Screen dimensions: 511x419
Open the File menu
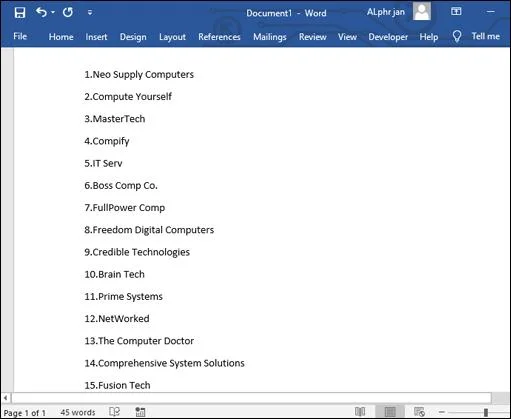(20, 36)
